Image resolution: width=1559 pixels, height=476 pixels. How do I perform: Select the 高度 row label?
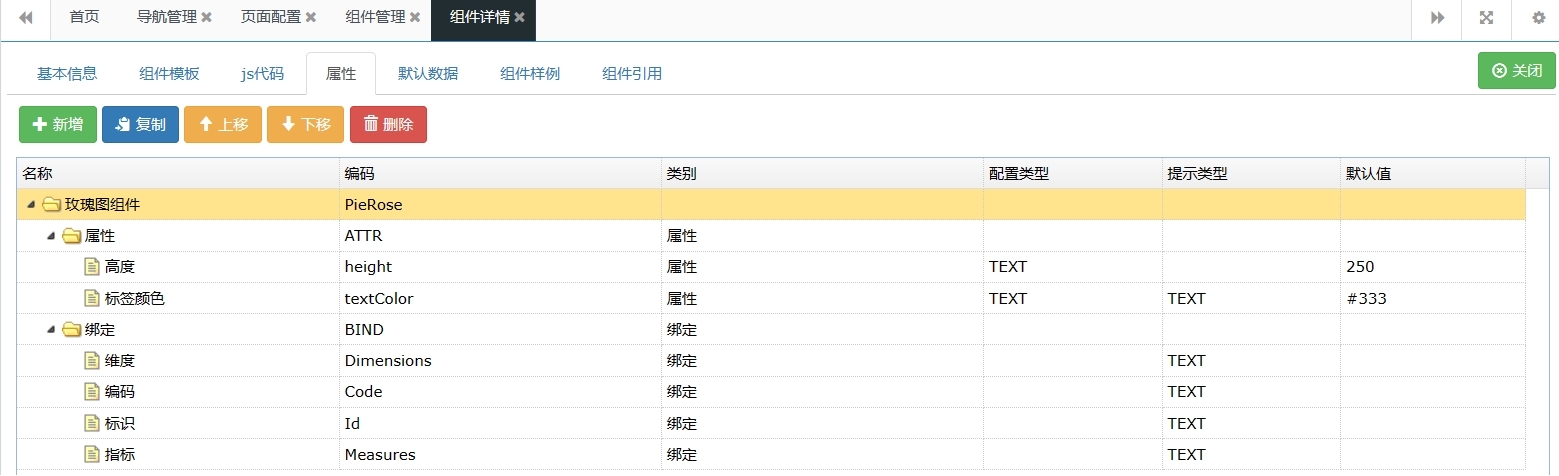[x=120, y=267]
